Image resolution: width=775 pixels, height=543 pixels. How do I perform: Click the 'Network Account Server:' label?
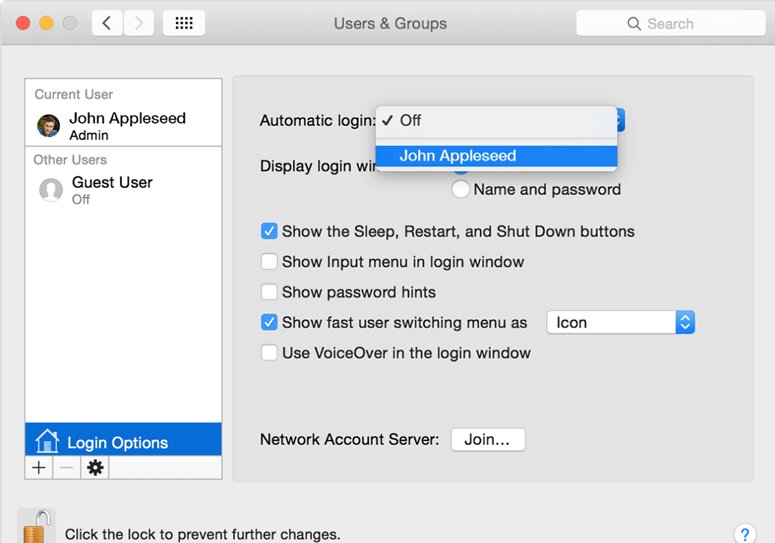point(349,439)
